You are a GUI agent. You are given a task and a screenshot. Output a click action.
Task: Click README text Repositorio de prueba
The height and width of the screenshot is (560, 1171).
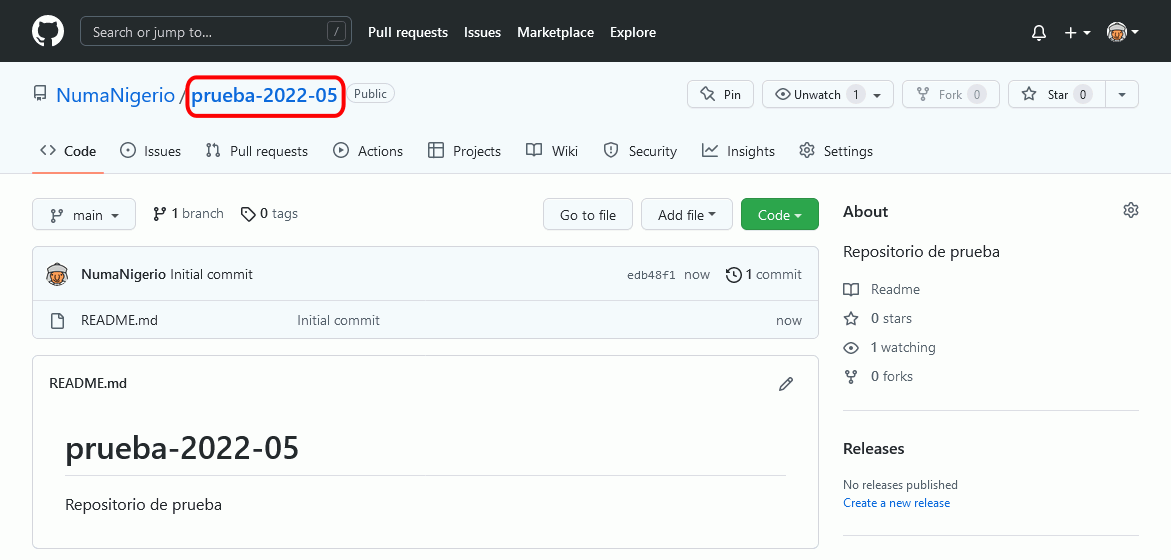[x=143, y=505]
